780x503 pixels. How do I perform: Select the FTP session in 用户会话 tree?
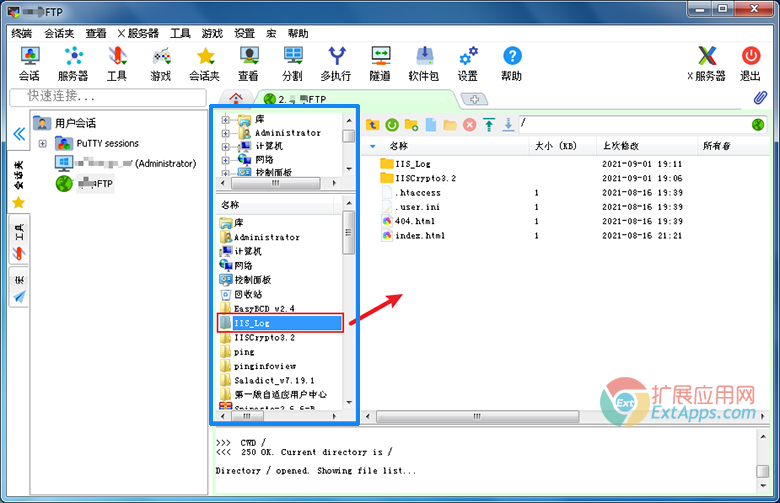pyautogui.click(x=85, y=184)
